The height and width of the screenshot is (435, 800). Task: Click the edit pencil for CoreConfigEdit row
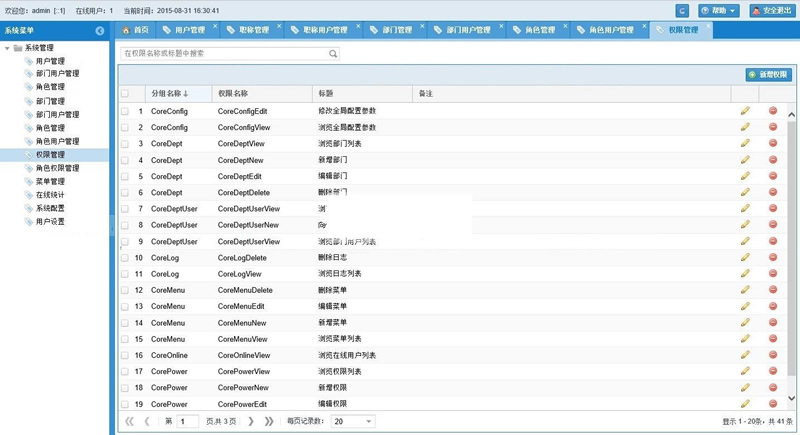[x=745, y=111]
